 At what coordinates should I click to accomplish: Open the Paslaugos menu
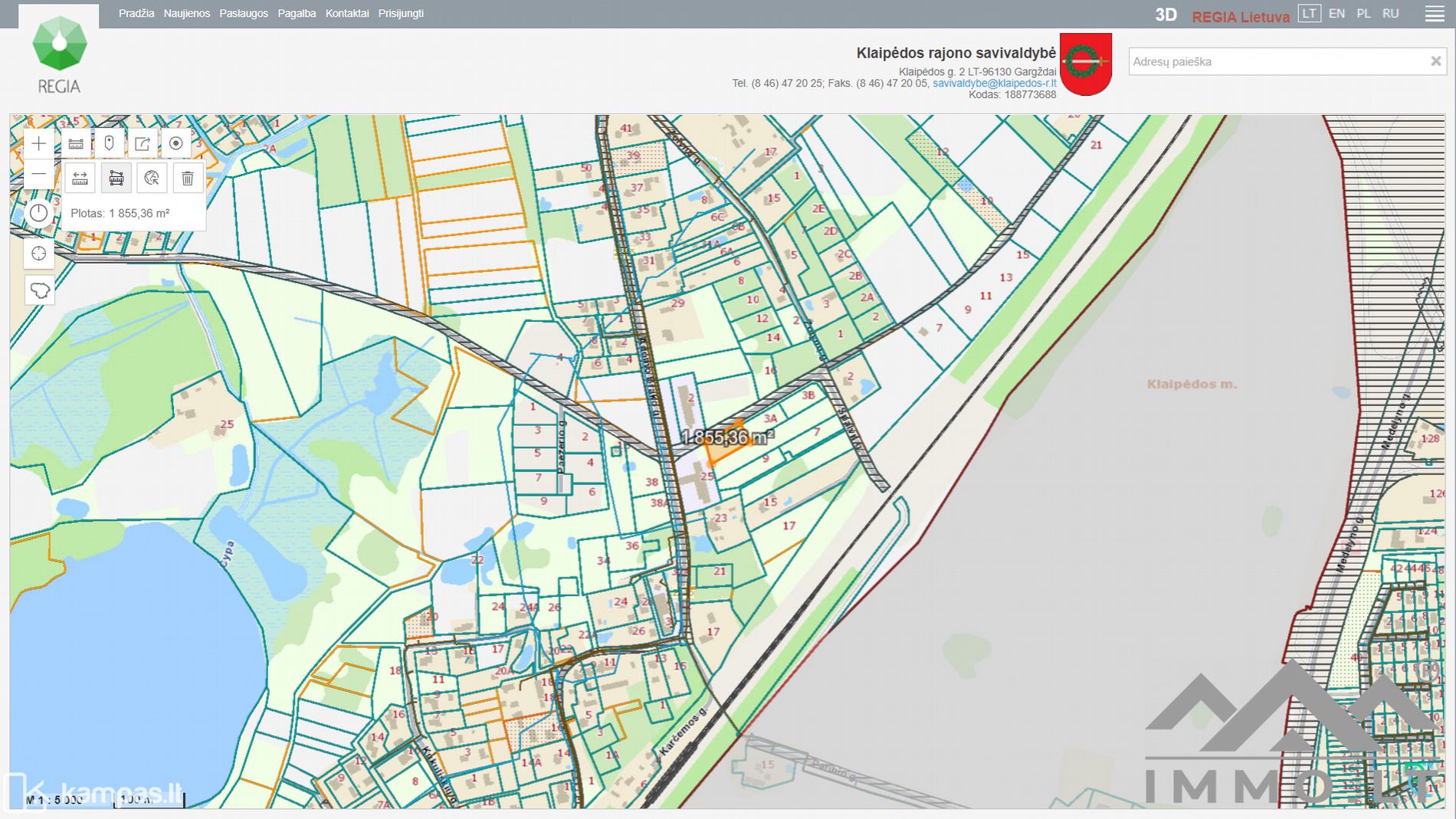pyautogui.click(x=244, y=14)
